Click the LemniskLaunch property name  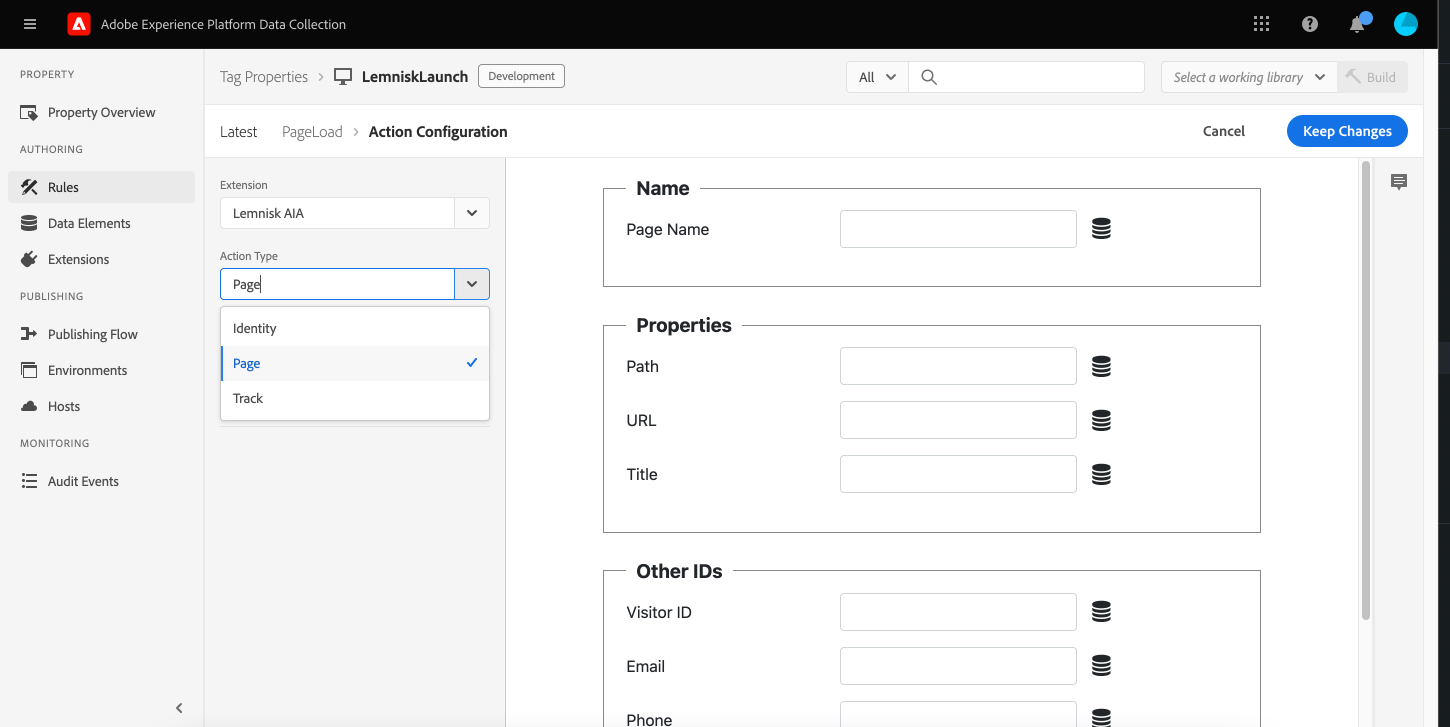415,76
